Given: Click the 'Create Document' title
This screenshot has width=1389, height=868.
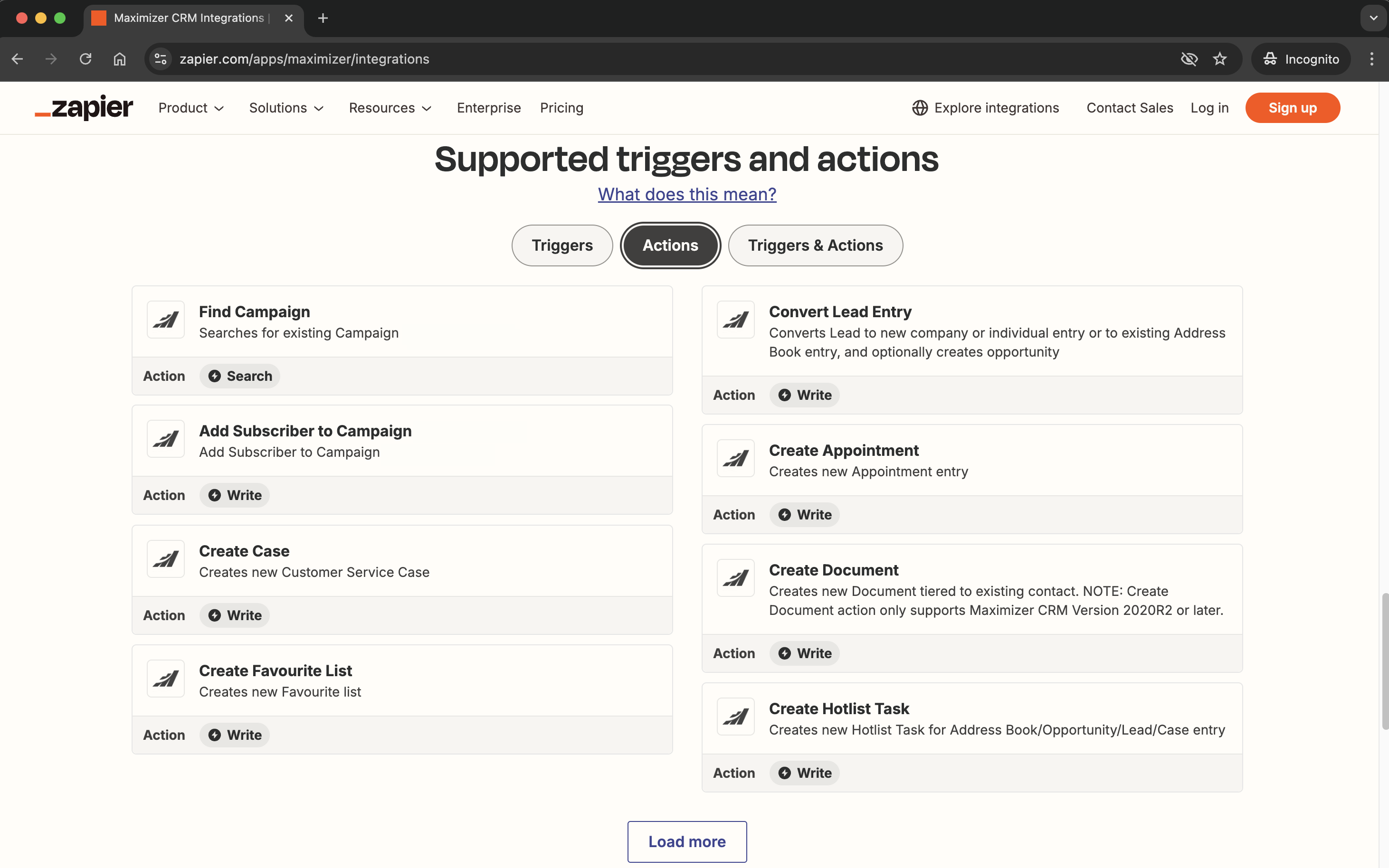Looking at the screenshot, I should coord(834,570).
